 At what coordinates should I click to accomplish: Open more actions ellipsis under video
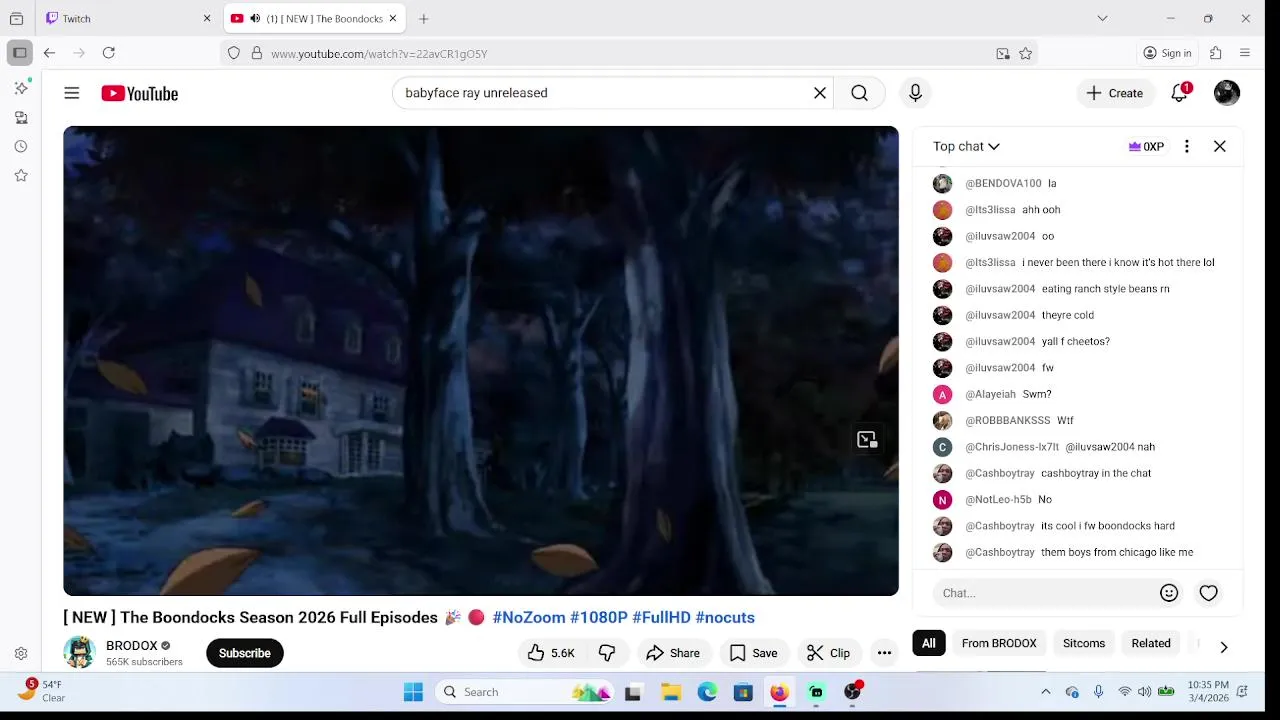[x=884, y=653]
